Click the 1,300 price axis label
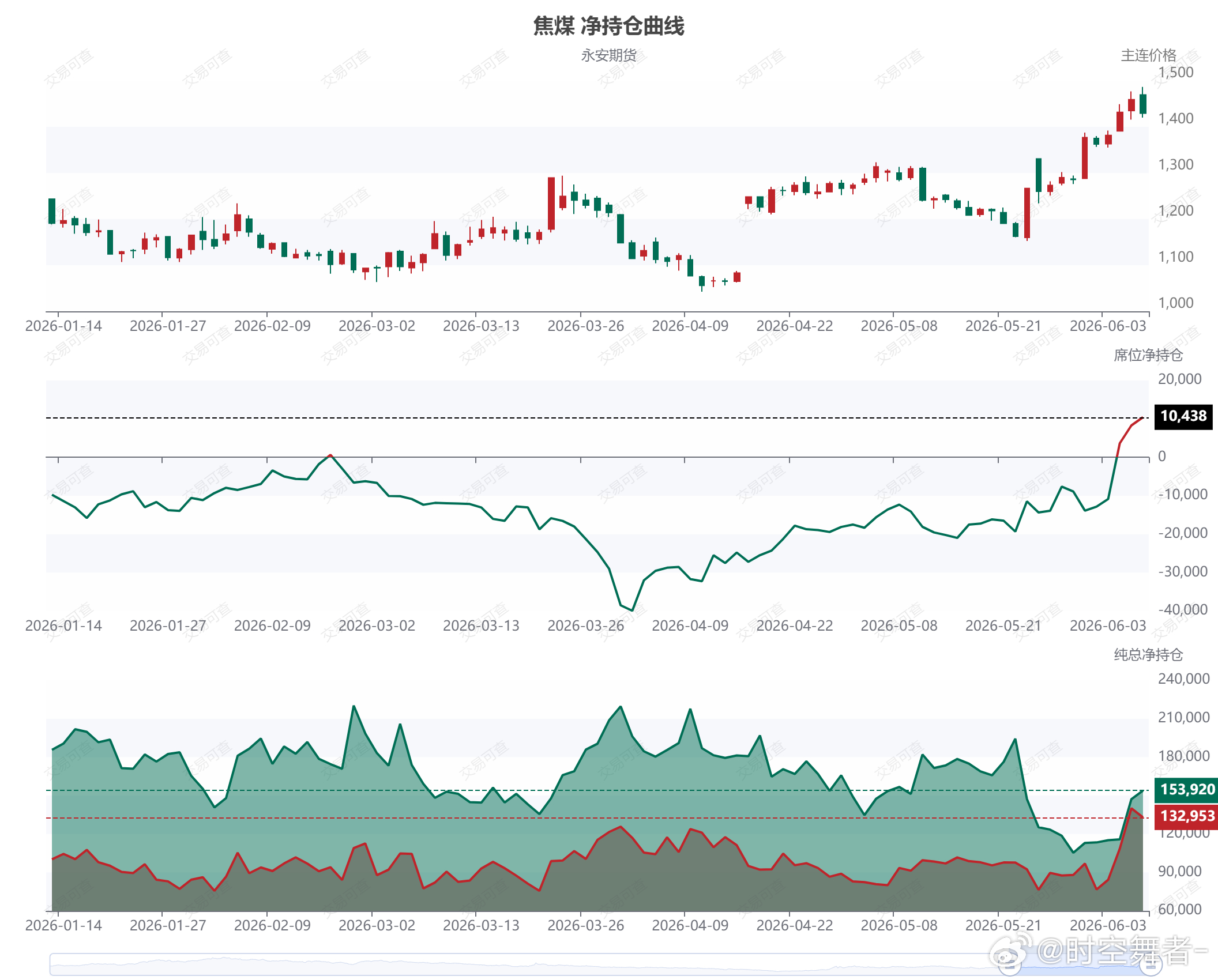 1176,165
